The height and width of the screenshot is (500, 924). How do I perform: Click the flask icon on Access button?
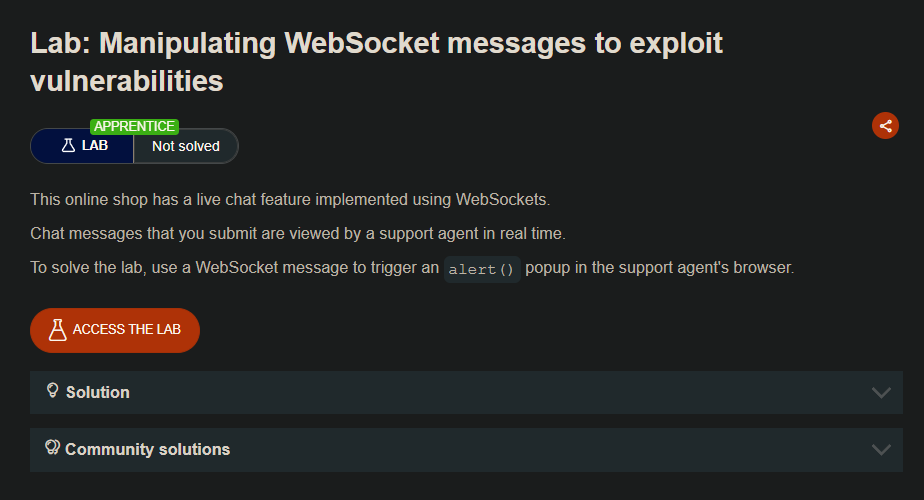click(57, 330)
